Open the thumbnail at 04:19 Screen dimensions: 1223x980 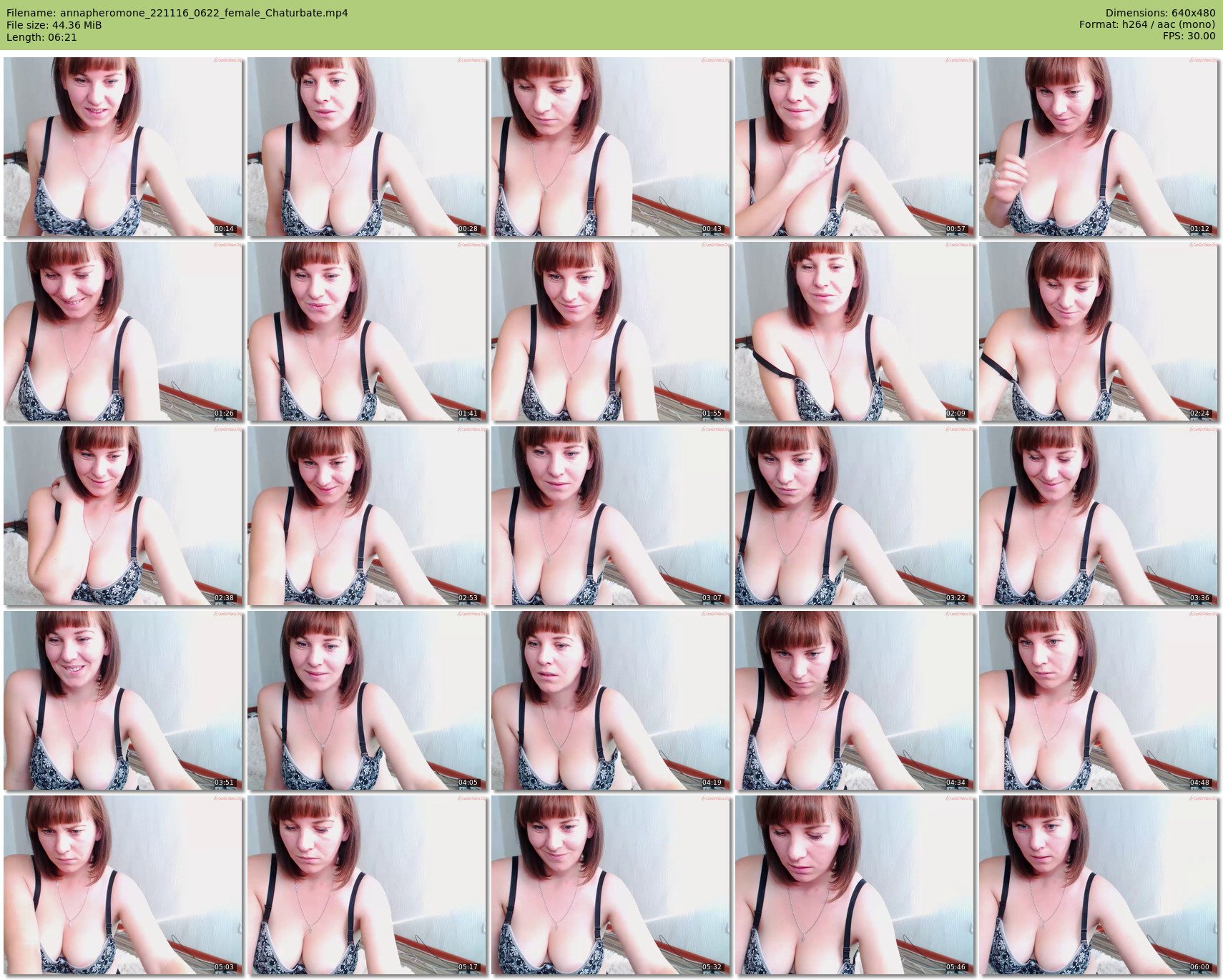(611, 700)
